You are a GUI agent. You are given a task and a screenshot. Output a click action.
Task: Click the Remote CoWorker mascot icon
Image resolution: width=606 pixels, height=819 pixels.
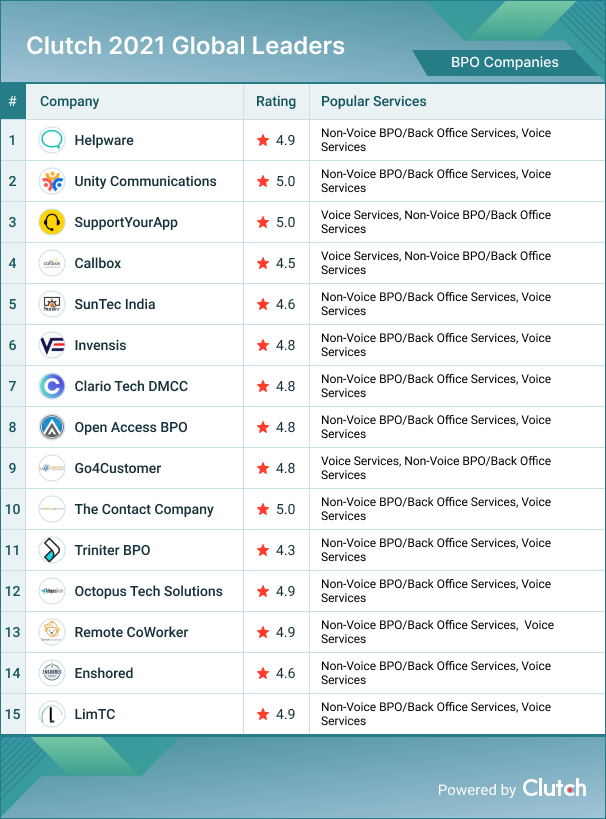coord(52,632)
